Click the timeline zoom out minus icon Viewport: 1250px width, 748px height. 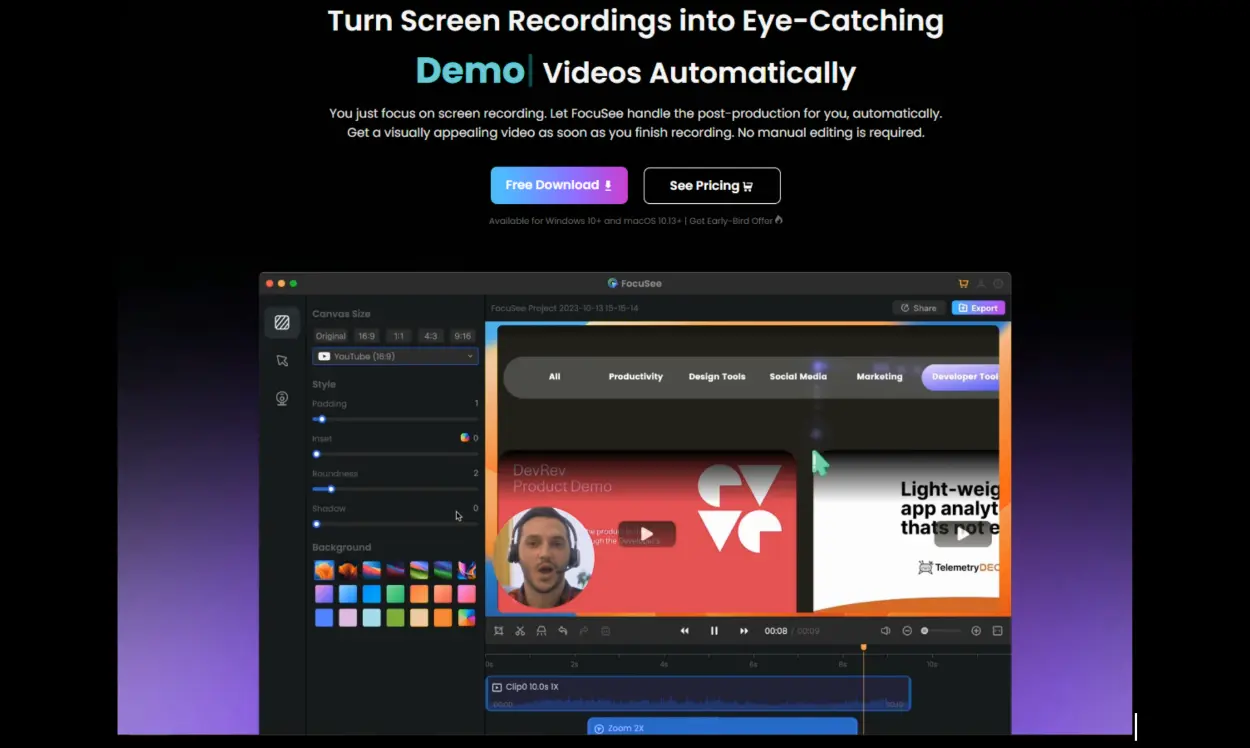click(x=907, y=631)
